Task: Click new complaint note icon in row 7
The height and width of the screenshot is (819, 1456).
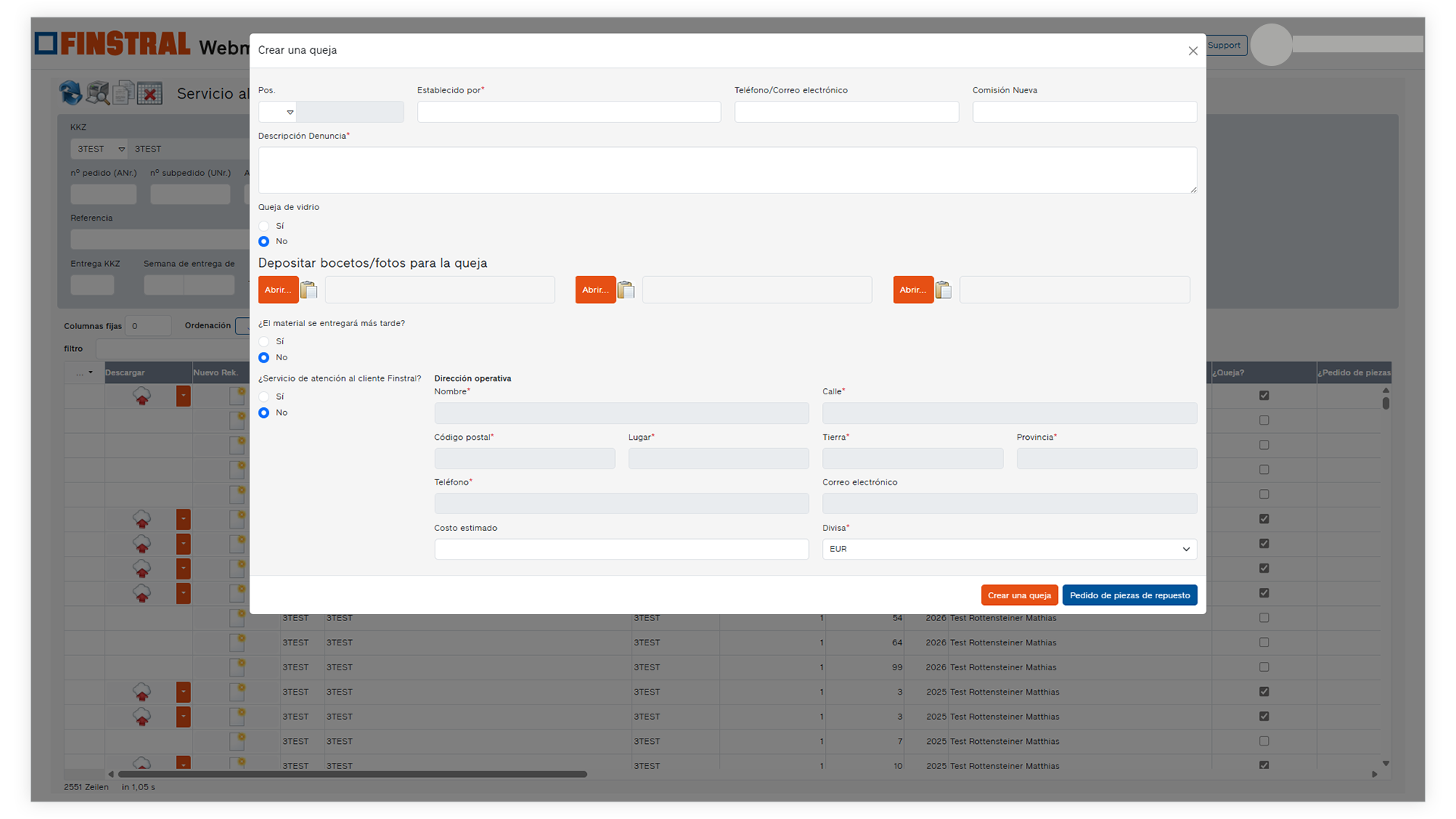Action: 237,741
